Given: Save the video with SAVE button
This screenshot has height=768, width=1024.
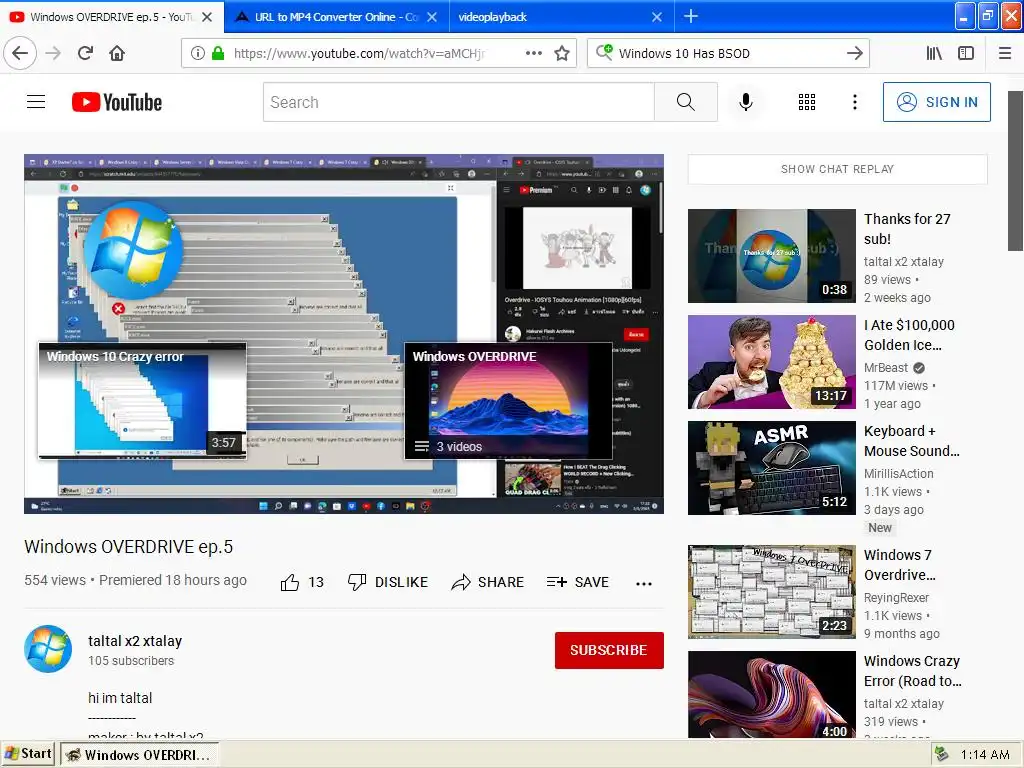Looking at the screenshot, I should 578,582.
